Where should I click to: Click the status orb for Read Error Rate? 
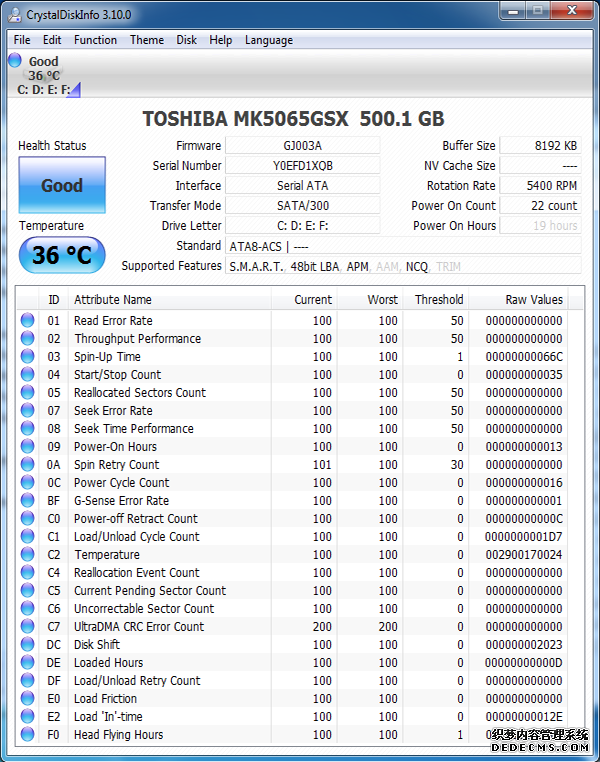(28, 320)
